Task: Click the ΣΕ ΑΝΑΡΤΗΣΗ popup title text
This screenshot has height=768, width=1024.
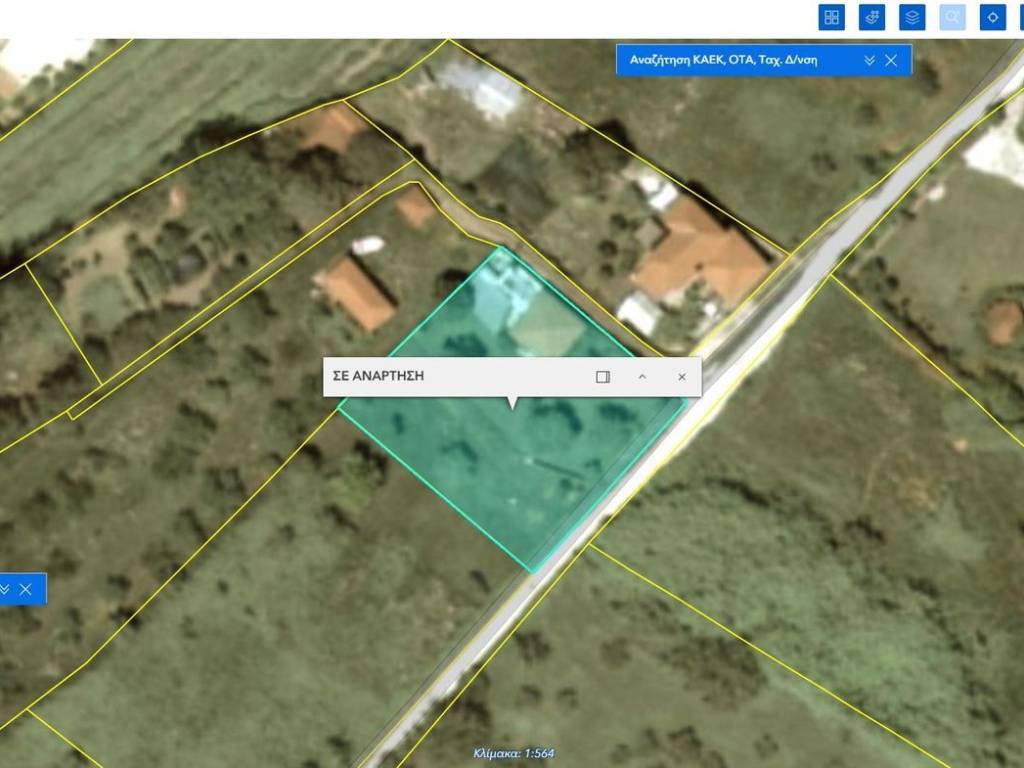Action: pyautogui.click(x=378, y=377)
